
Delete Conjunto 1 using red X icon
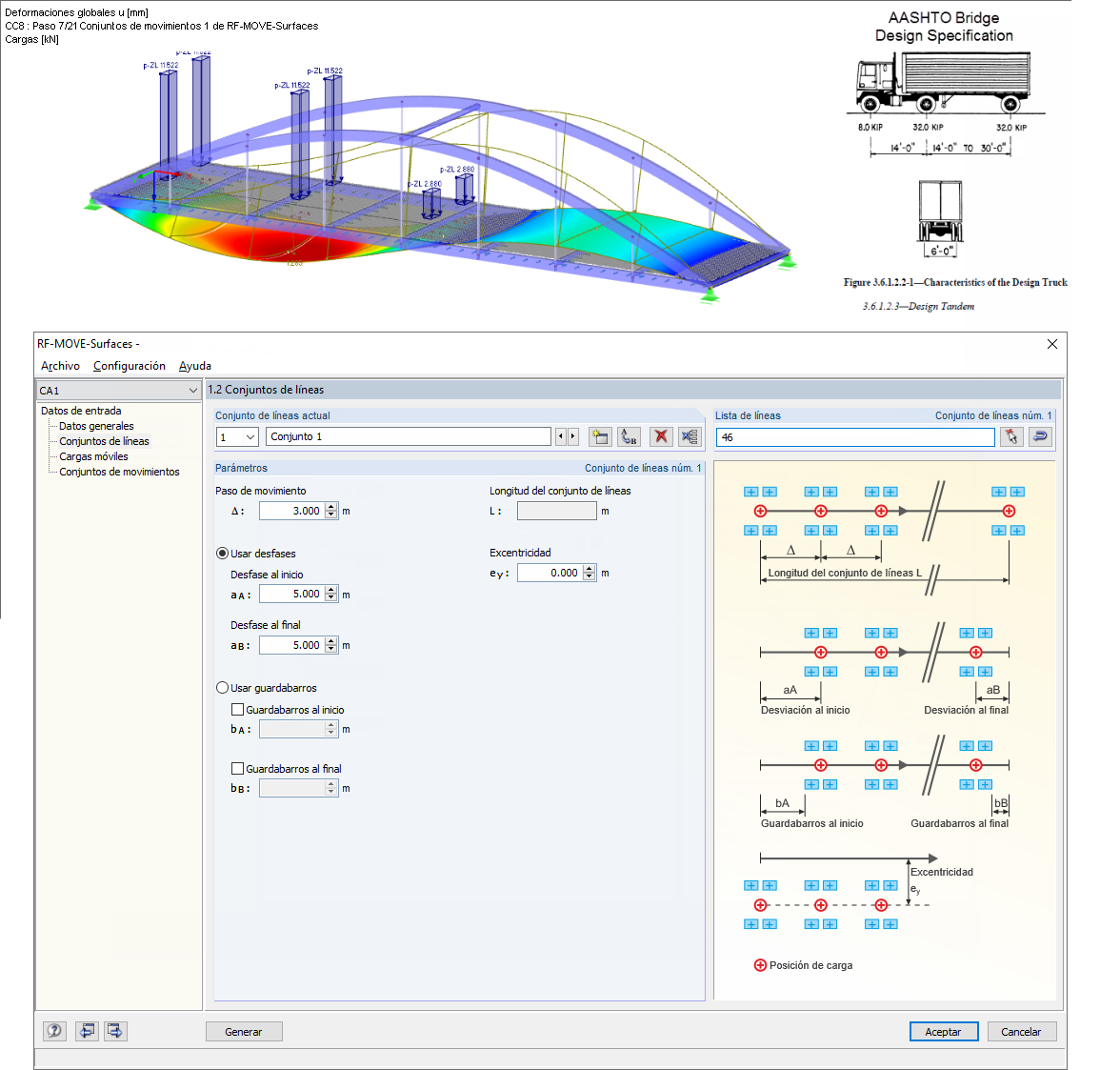pyautogui.click(x=660, y=436)
